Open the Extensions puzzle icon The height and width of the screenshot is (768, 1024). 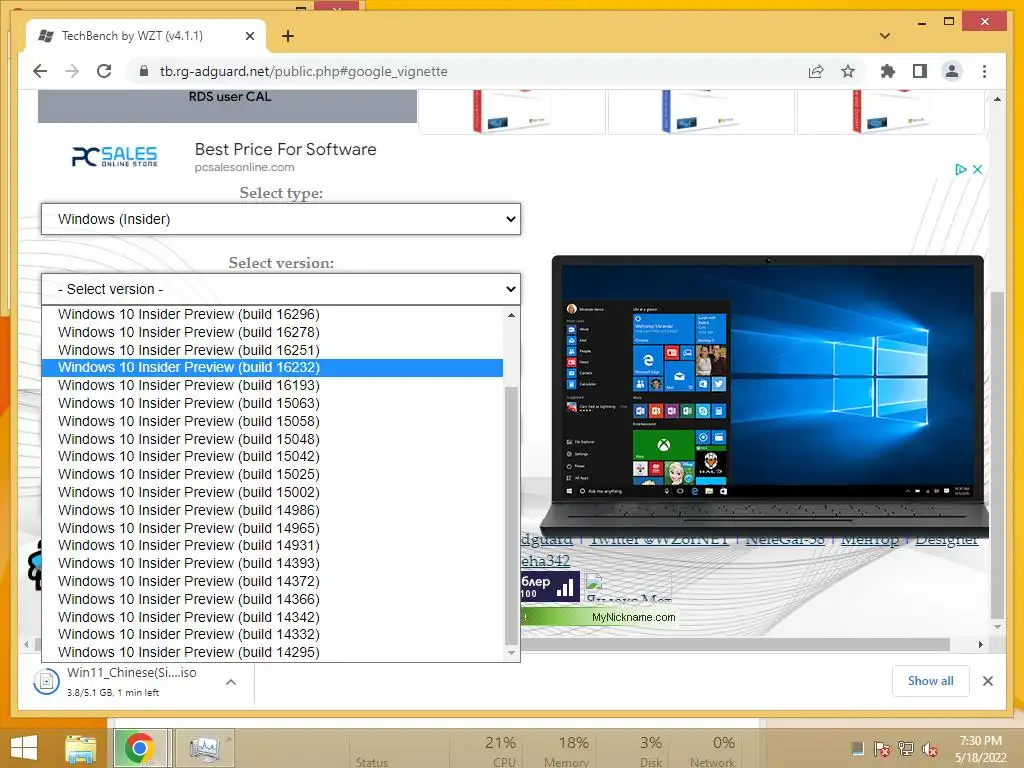888,71
